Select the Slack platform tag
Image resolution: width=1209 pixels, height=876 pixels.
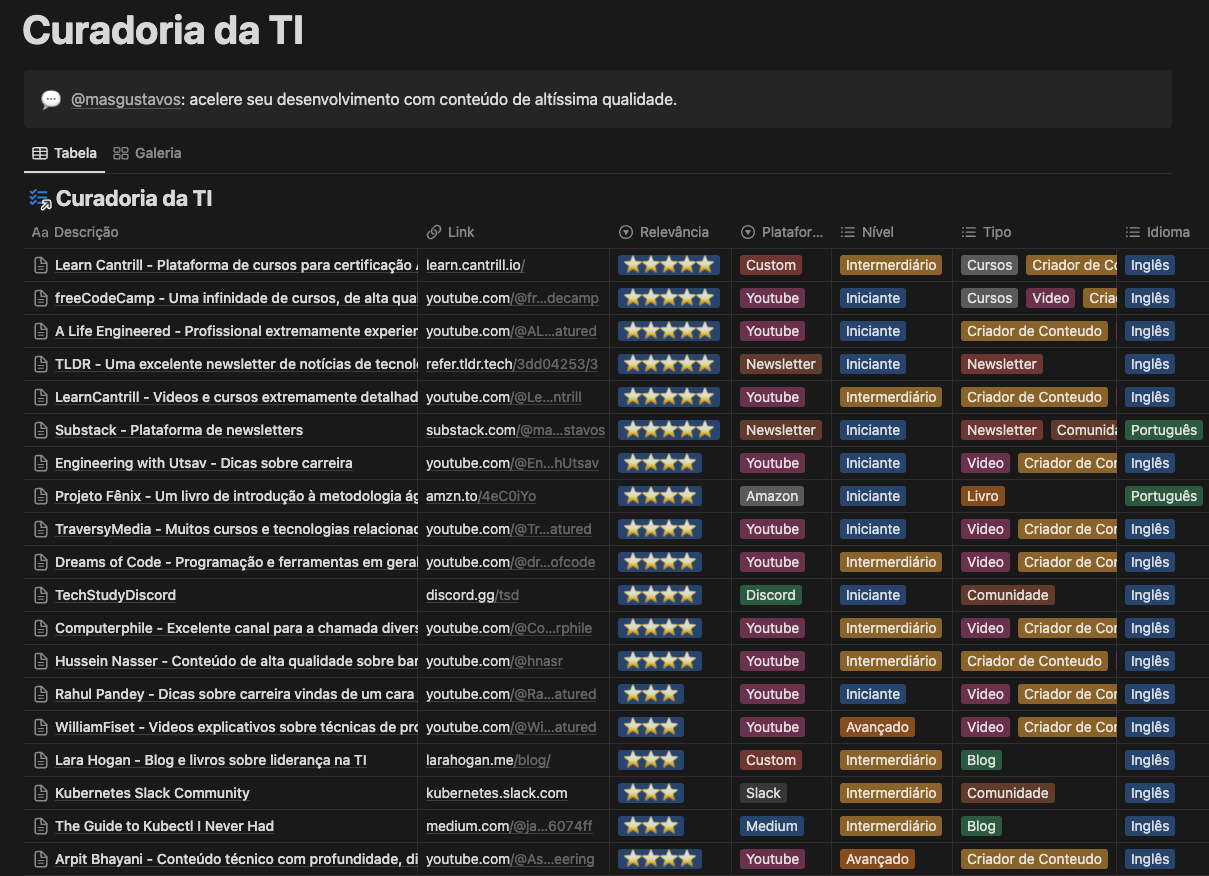click(x=763, y=793)
